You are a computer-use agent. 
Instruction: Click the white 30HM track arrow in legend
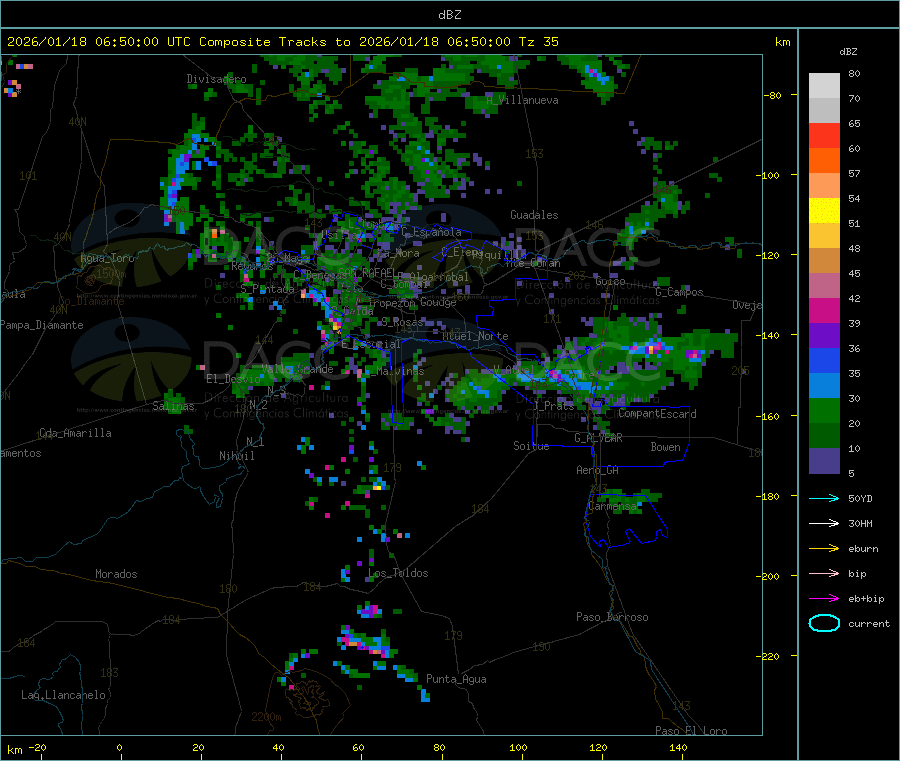click(x=824, y=523)
